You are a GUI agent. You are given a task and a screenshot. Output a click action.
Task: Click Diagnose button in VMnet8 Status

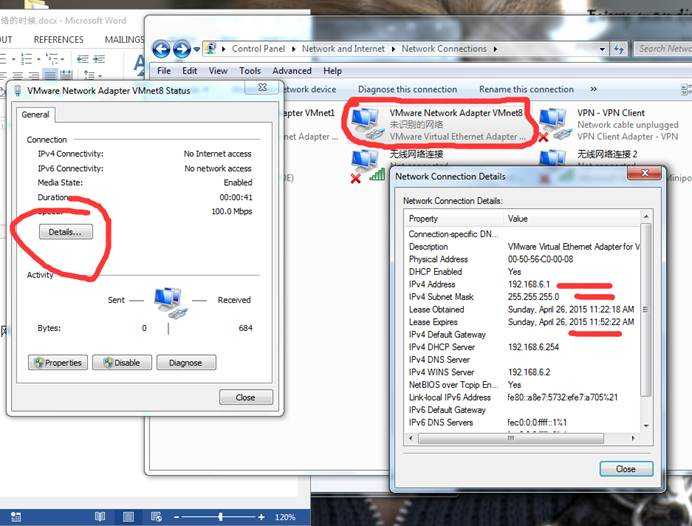point(186,363)
